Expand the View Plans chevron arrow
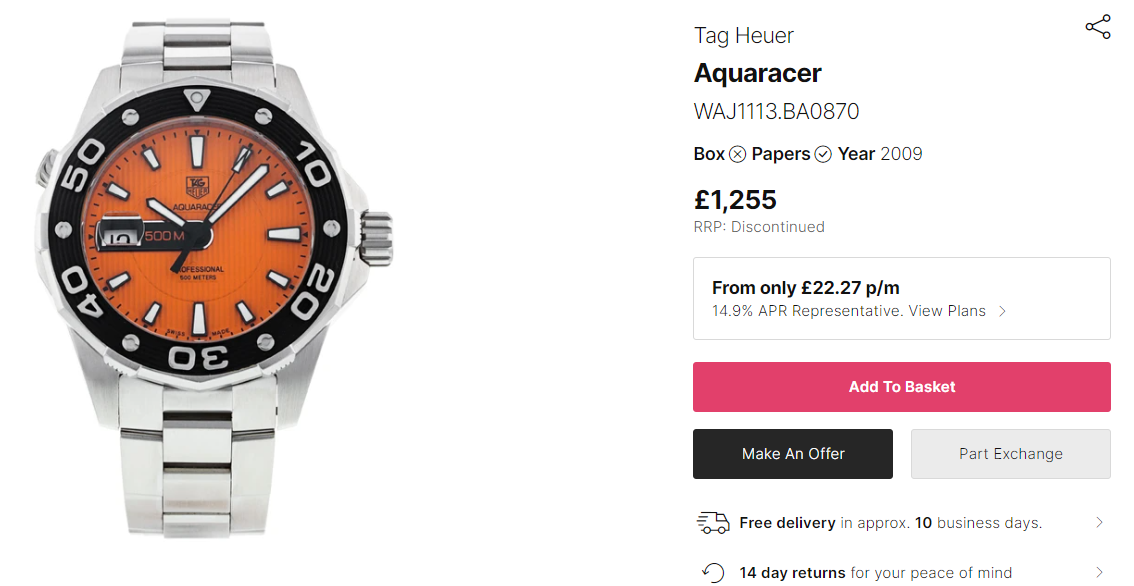This screenshot has height=586, width=1134. click(1003, 311)
